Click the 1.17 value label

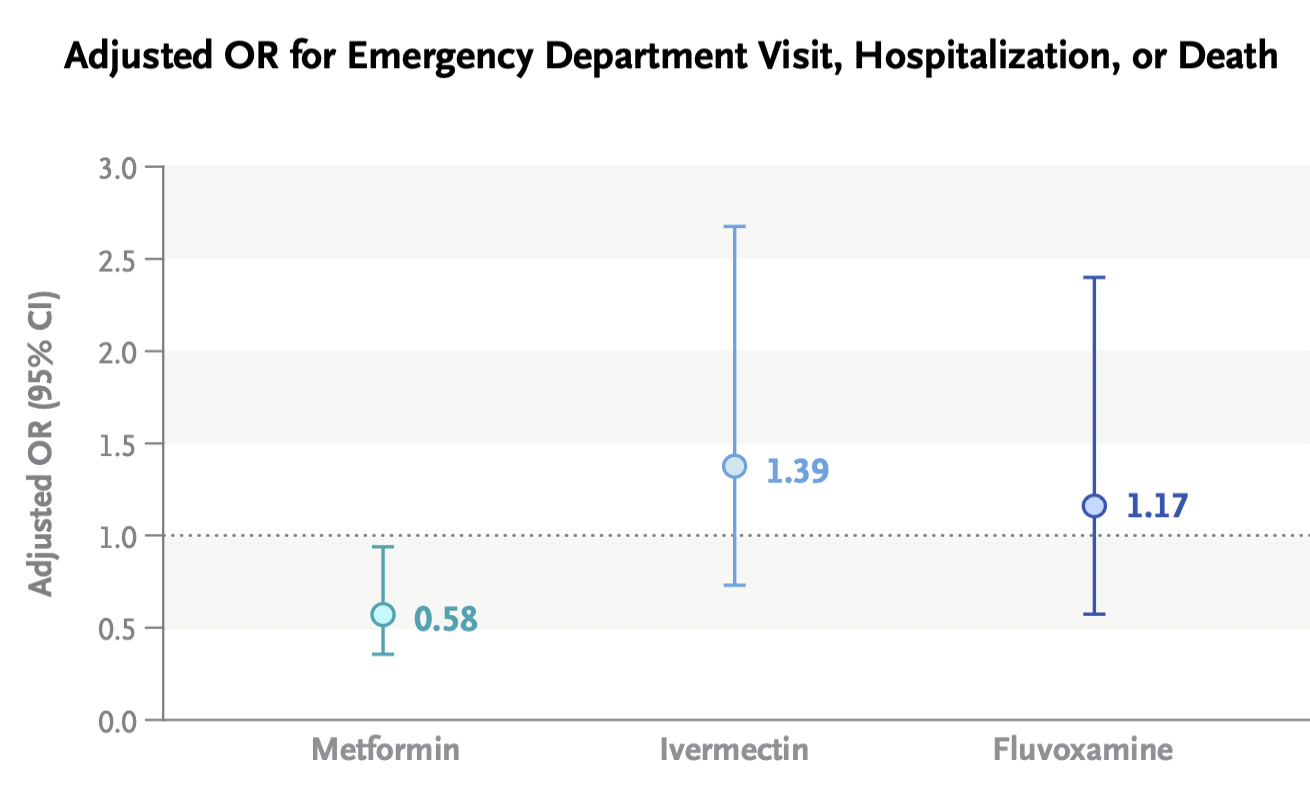pyautogui.click(x=1157, y=506)
